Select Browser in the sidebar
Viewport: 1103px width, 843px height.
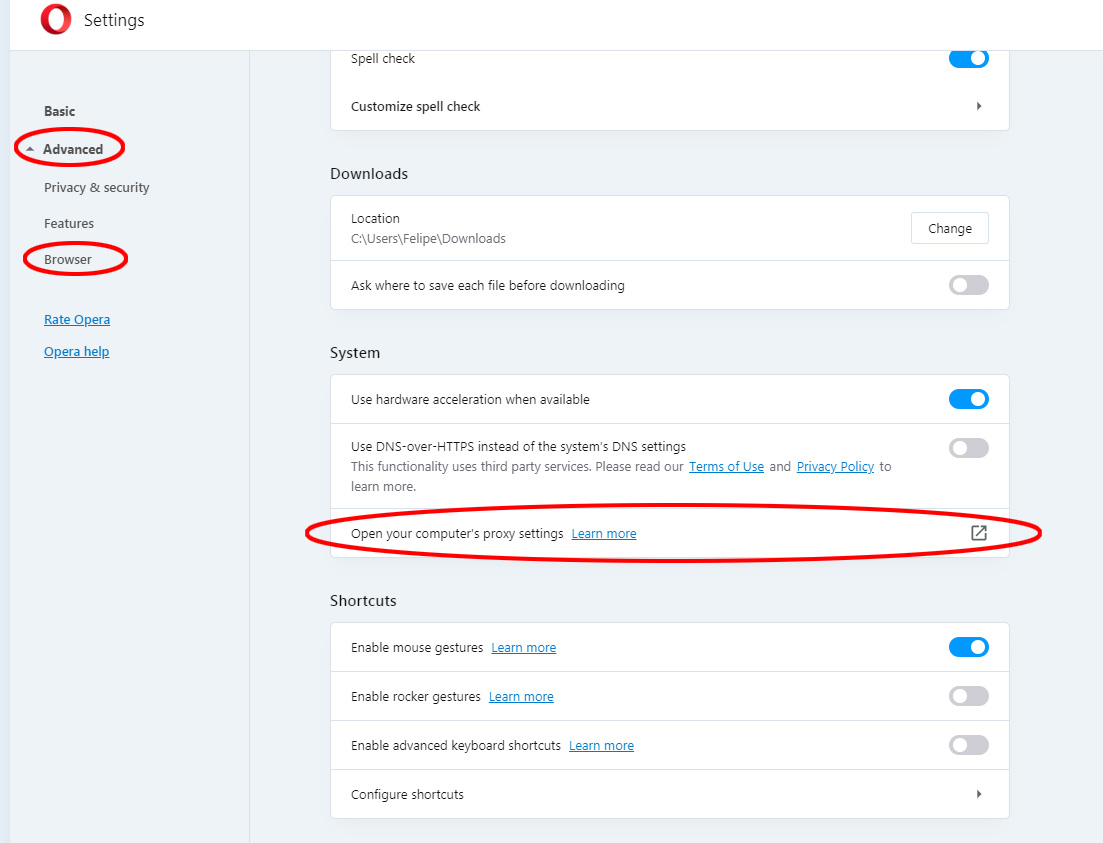(x=68, y=259)
